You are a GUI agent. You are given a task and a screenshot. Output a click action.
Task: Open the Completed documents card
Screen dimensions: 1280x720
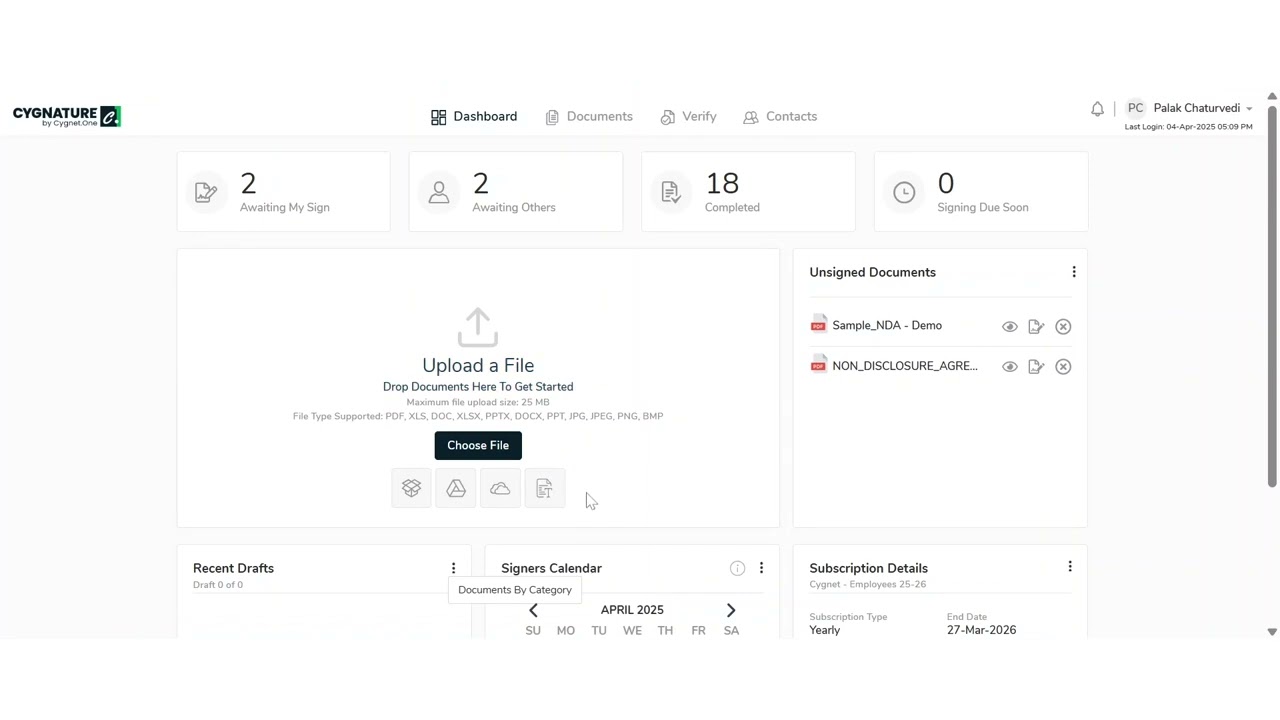[x=749, y=192]
